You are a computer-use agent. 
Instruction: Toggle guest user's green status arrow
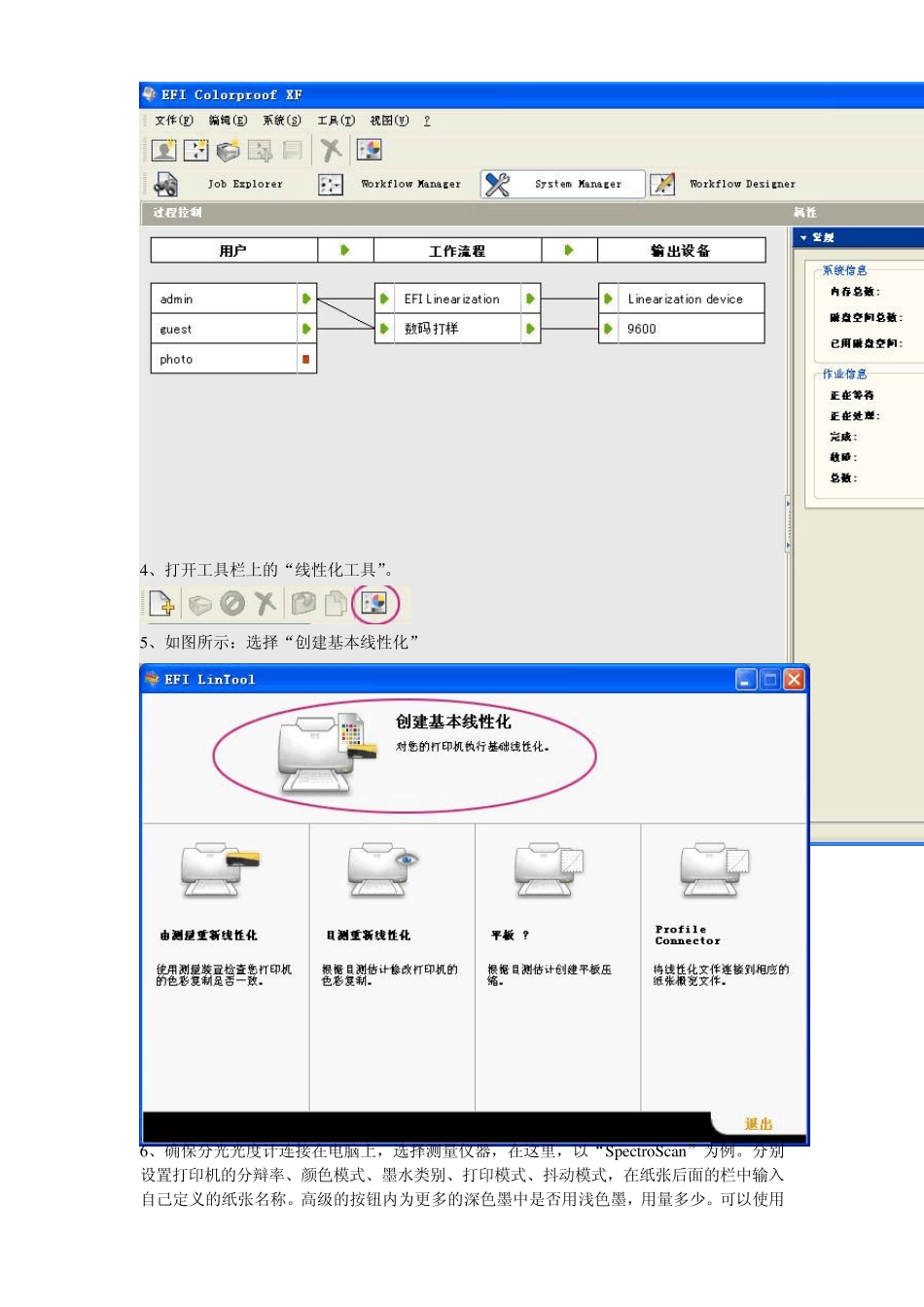point(306,329)
